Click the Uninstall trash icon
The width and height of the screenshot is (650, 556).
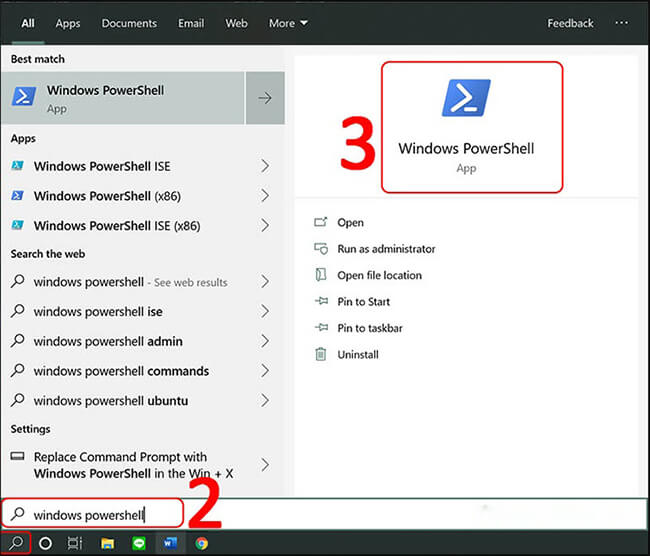[321, 354]
